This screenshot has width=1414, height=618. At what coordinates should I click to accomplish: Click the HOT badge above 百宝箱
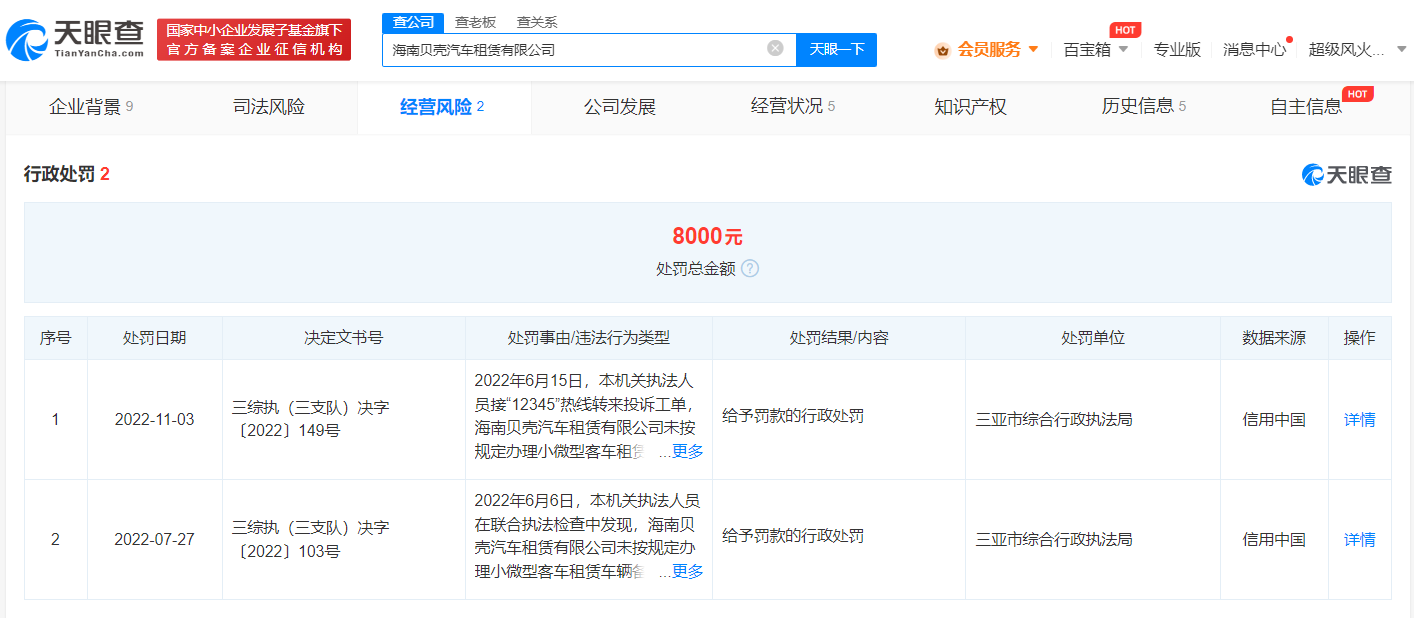tap(1124, 29)
